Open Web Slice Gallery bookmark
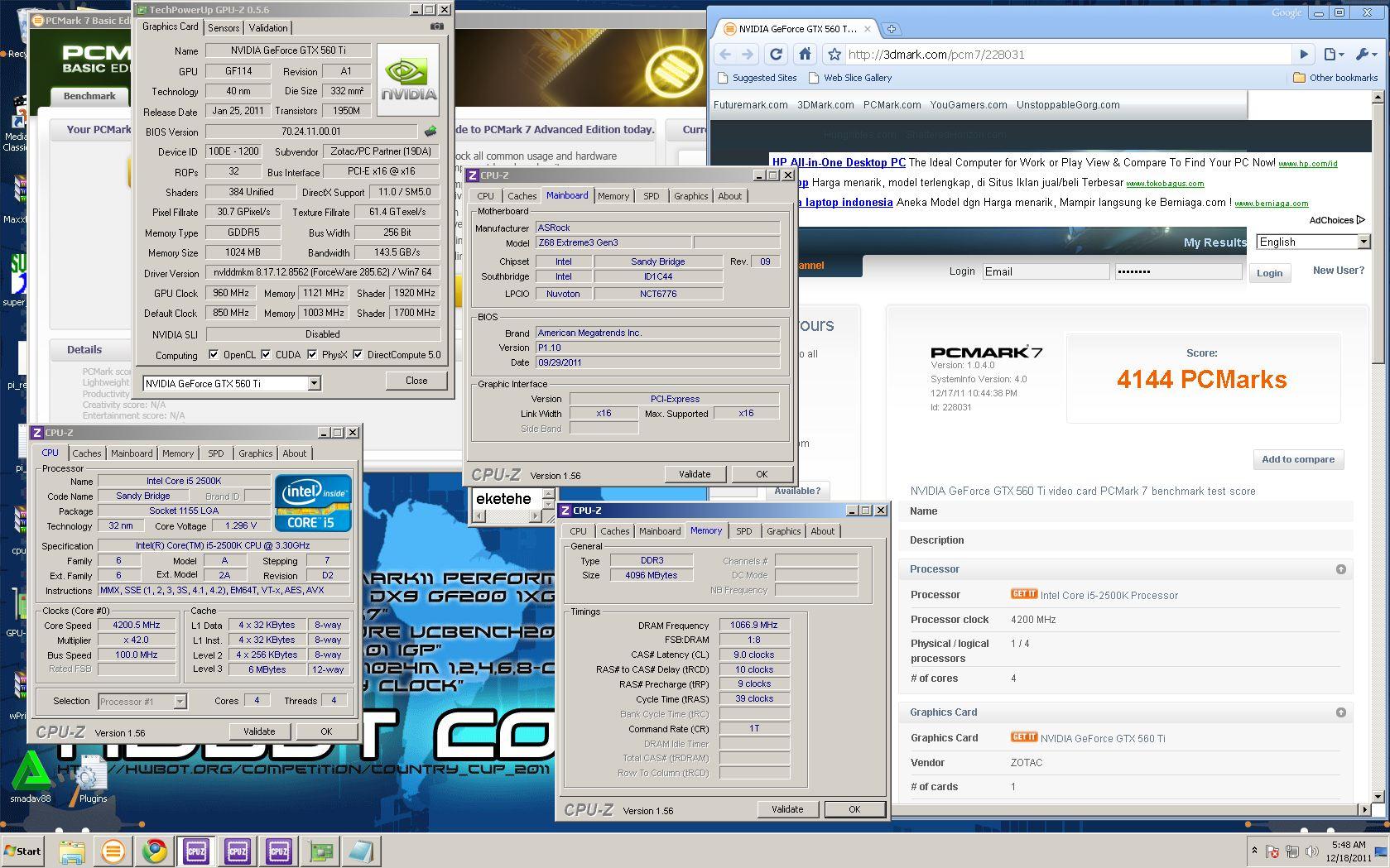This screenshot has height=868, width=1390. [849, 78]
